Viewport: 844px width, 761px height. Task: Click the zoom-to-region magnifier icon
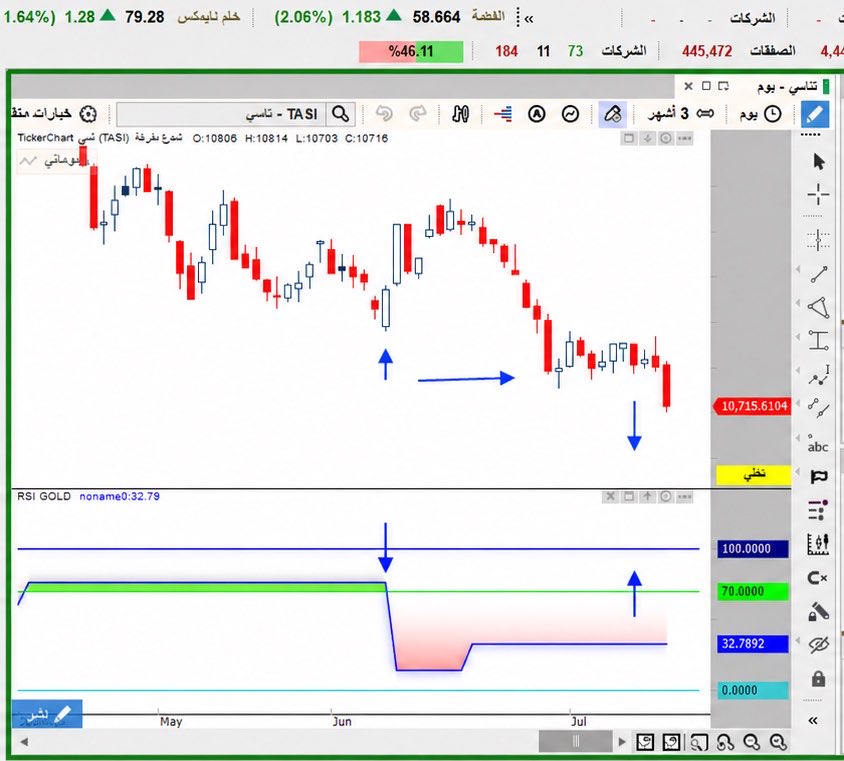pos(698,743)
